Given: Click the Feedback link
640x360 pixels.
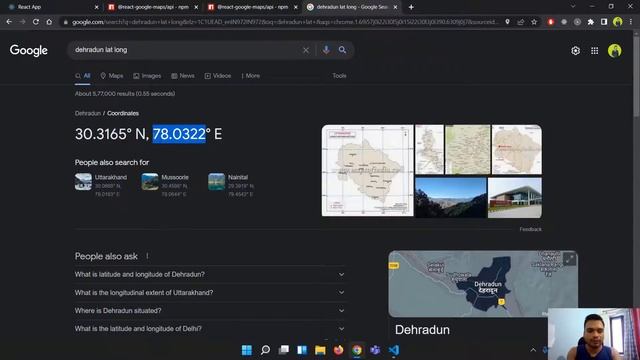Looking at the screenshot, I should (530, 229).
